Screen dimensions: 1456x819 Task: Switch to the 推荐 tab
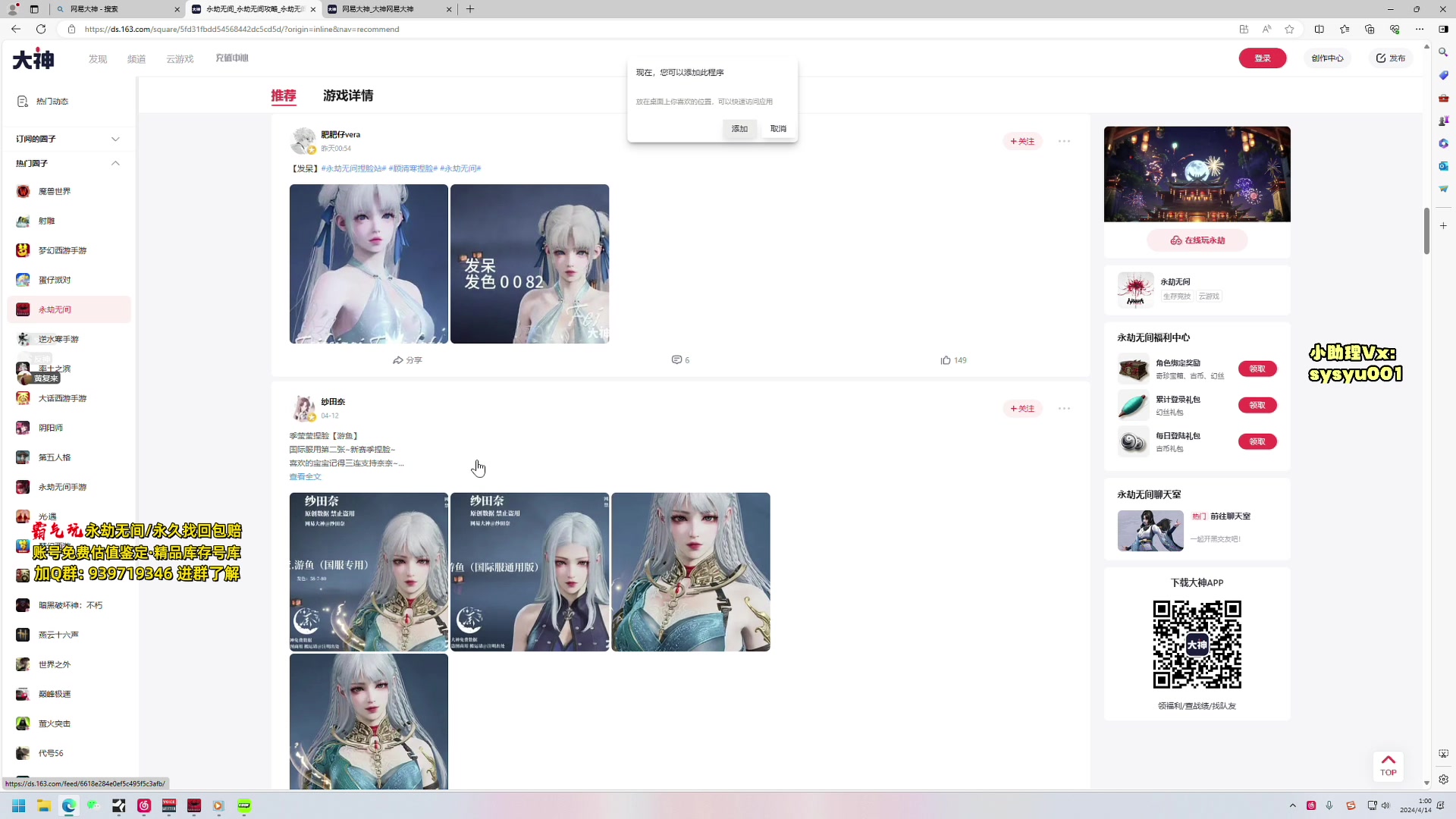[284, 96]
